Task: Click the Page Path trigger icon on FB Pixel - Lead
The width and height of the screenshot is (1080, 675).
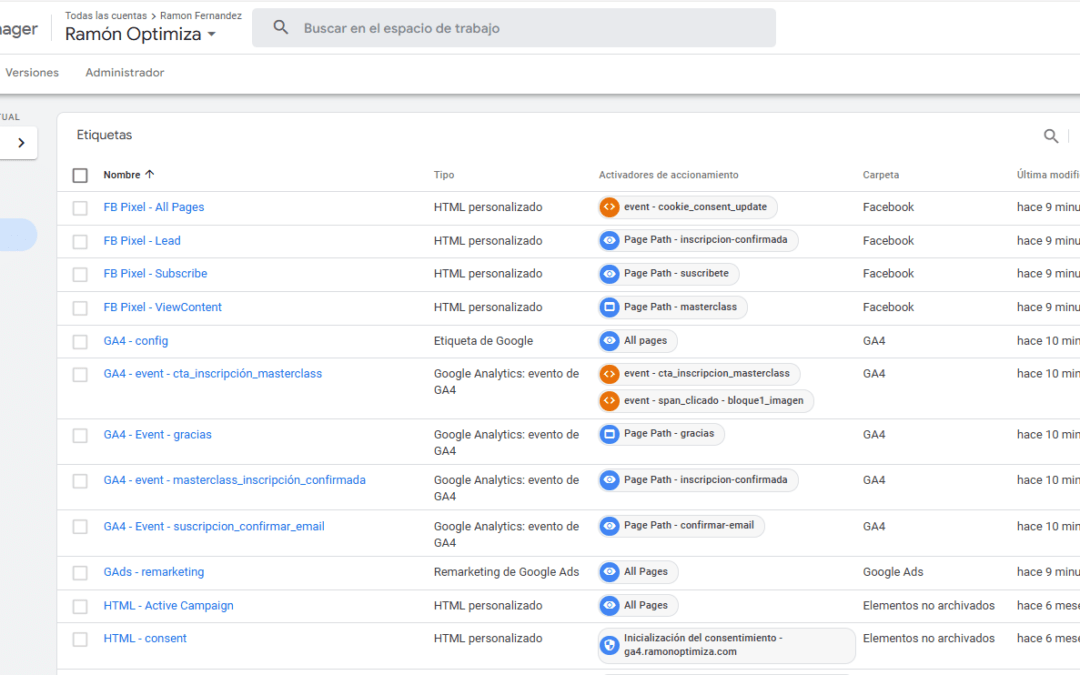Action: [610, 240]
